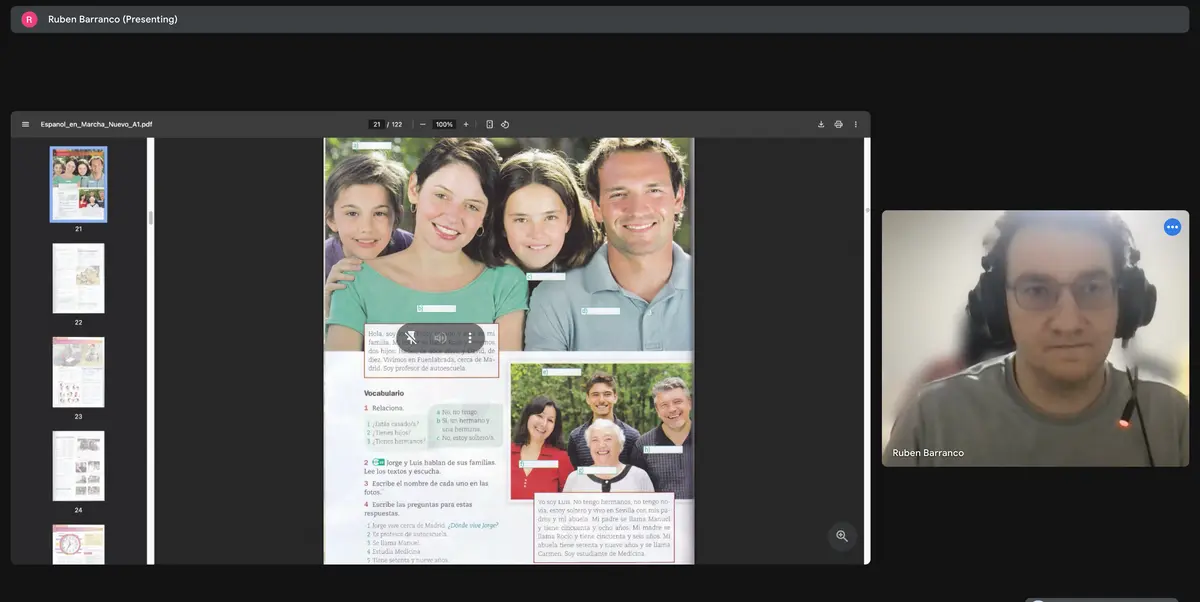The image size is (1200, 602).
Task: Click Ruben Barranco presenter avatar
Action: tap(29, 19)
